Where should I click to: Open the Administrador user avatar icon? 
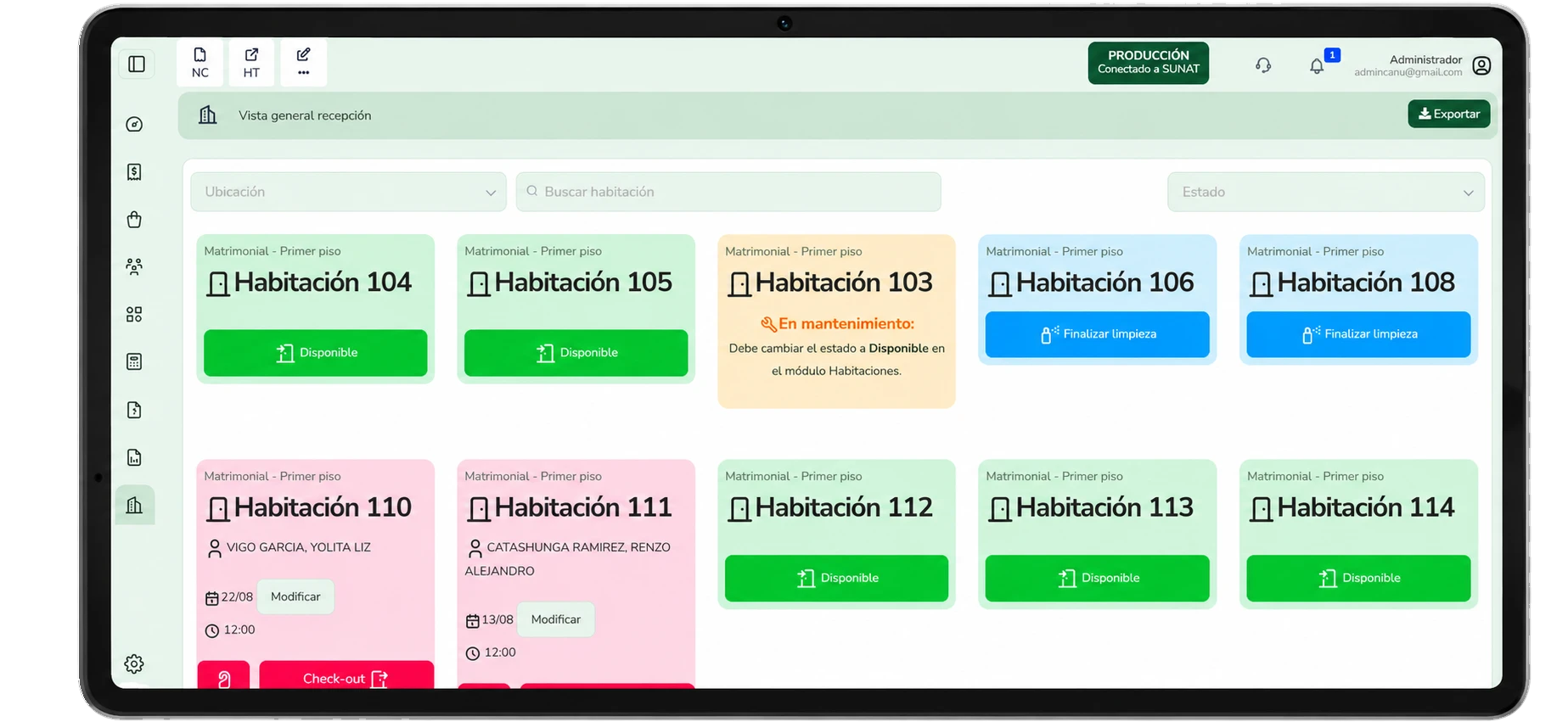coord(1481,65)
